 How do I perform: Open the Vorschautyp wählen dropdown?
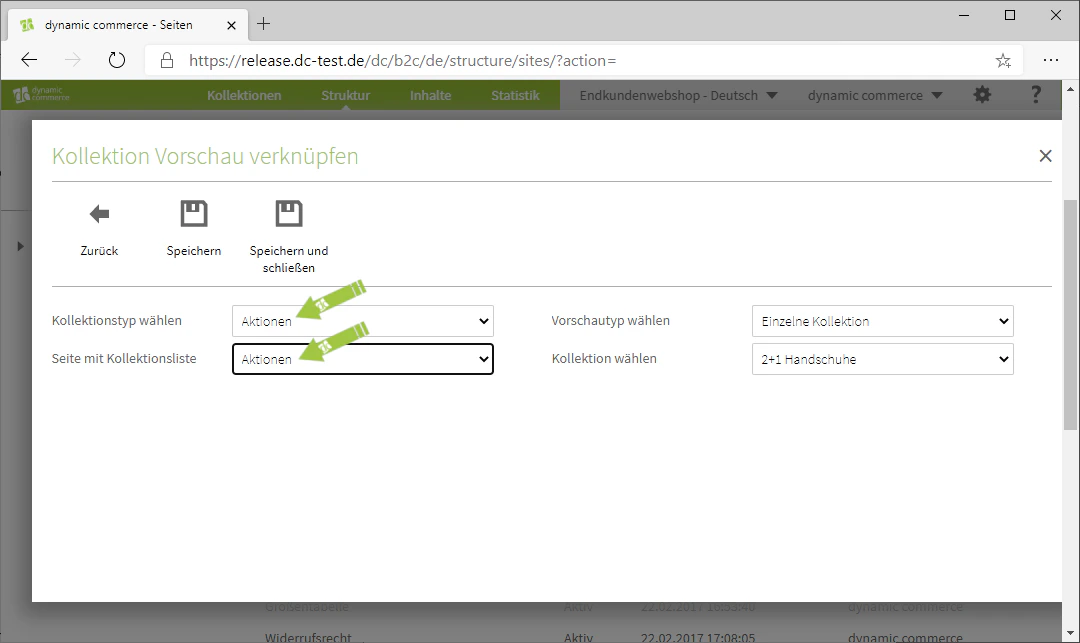(x=882, y=321)
